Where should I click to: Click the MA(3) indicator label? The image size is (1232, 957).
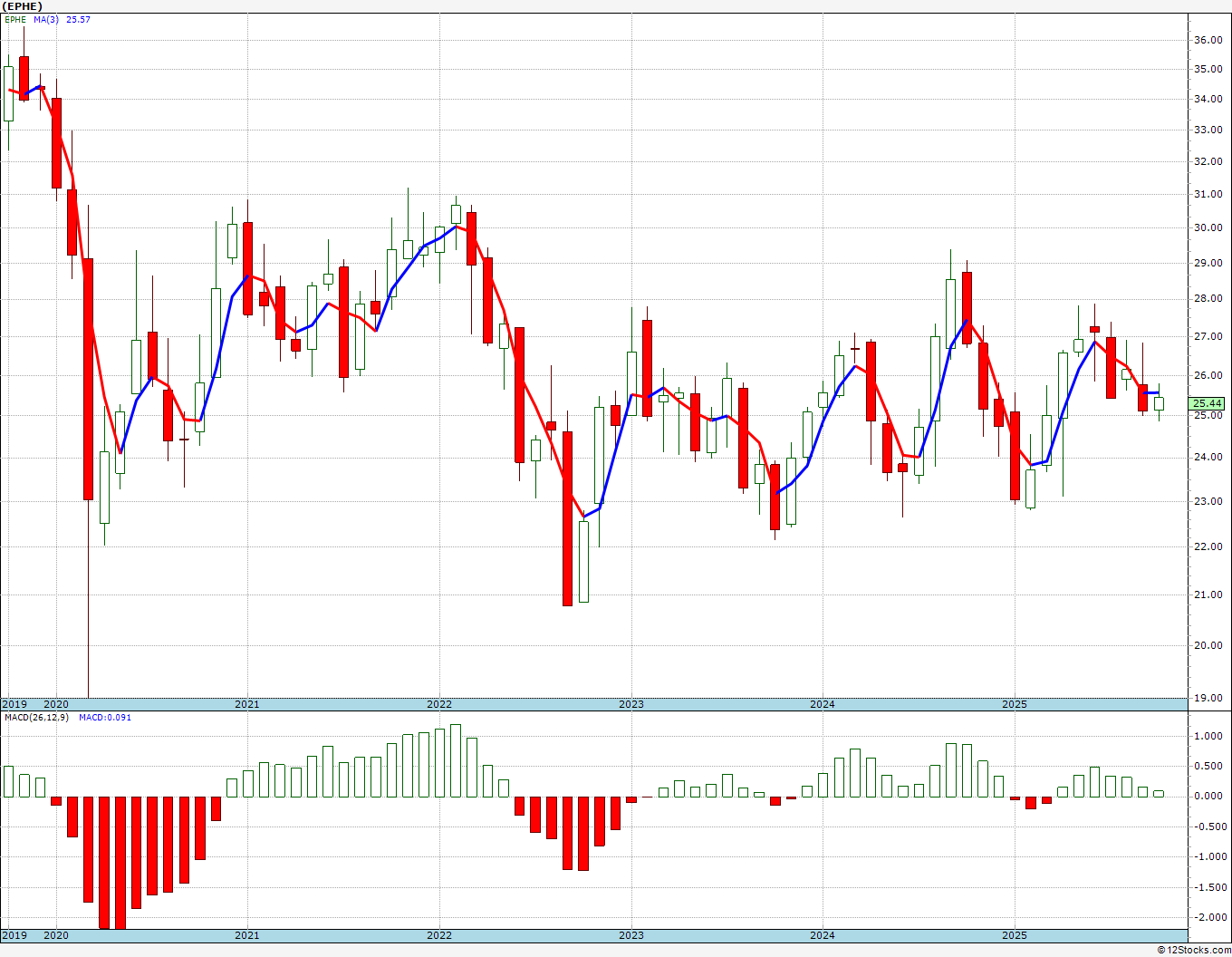click(x=46, y=19)
